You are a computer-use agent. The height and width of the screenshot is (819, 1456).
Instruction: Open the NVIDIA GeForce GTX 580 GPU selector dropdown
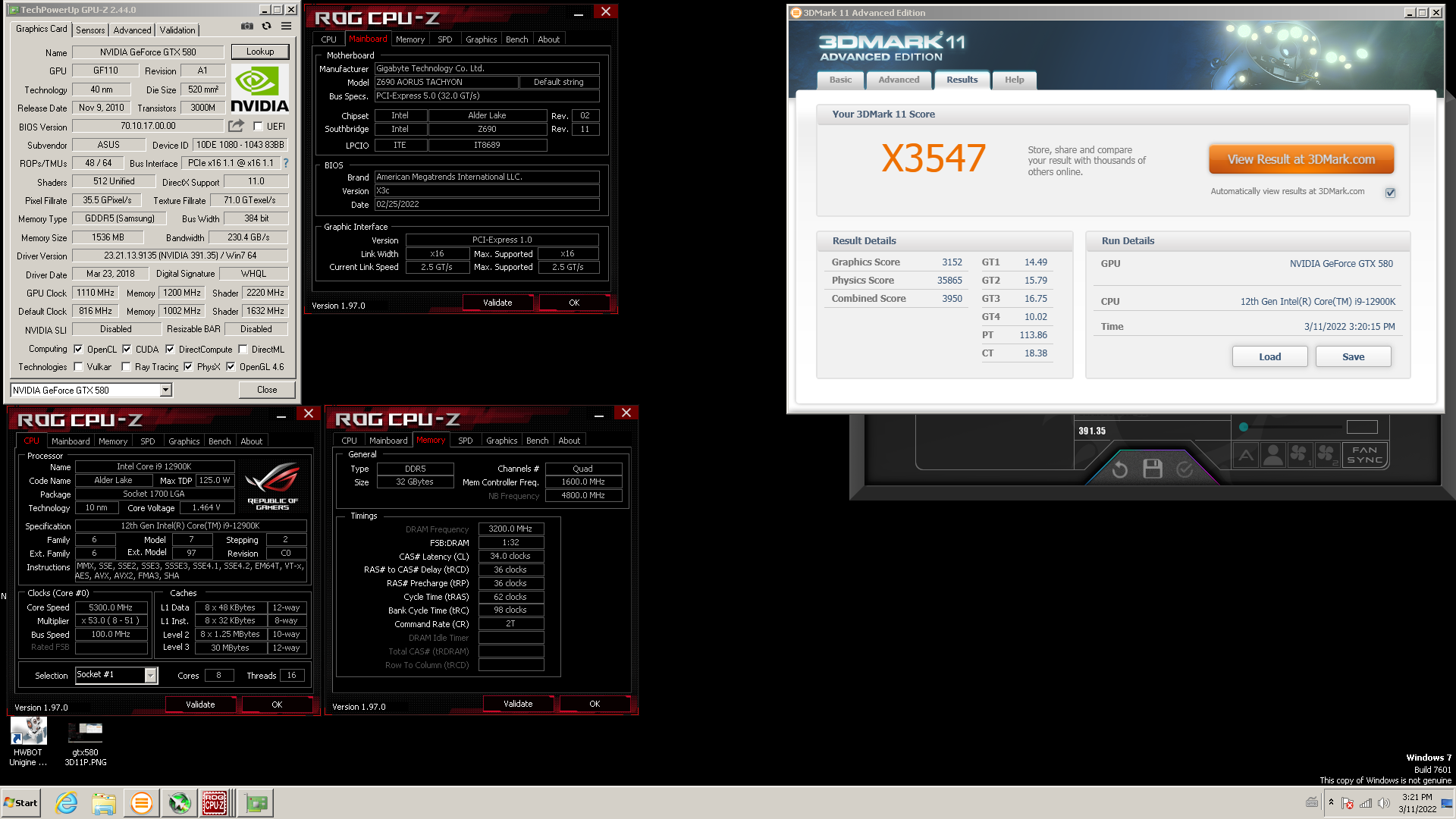click(x=165, y=391)
